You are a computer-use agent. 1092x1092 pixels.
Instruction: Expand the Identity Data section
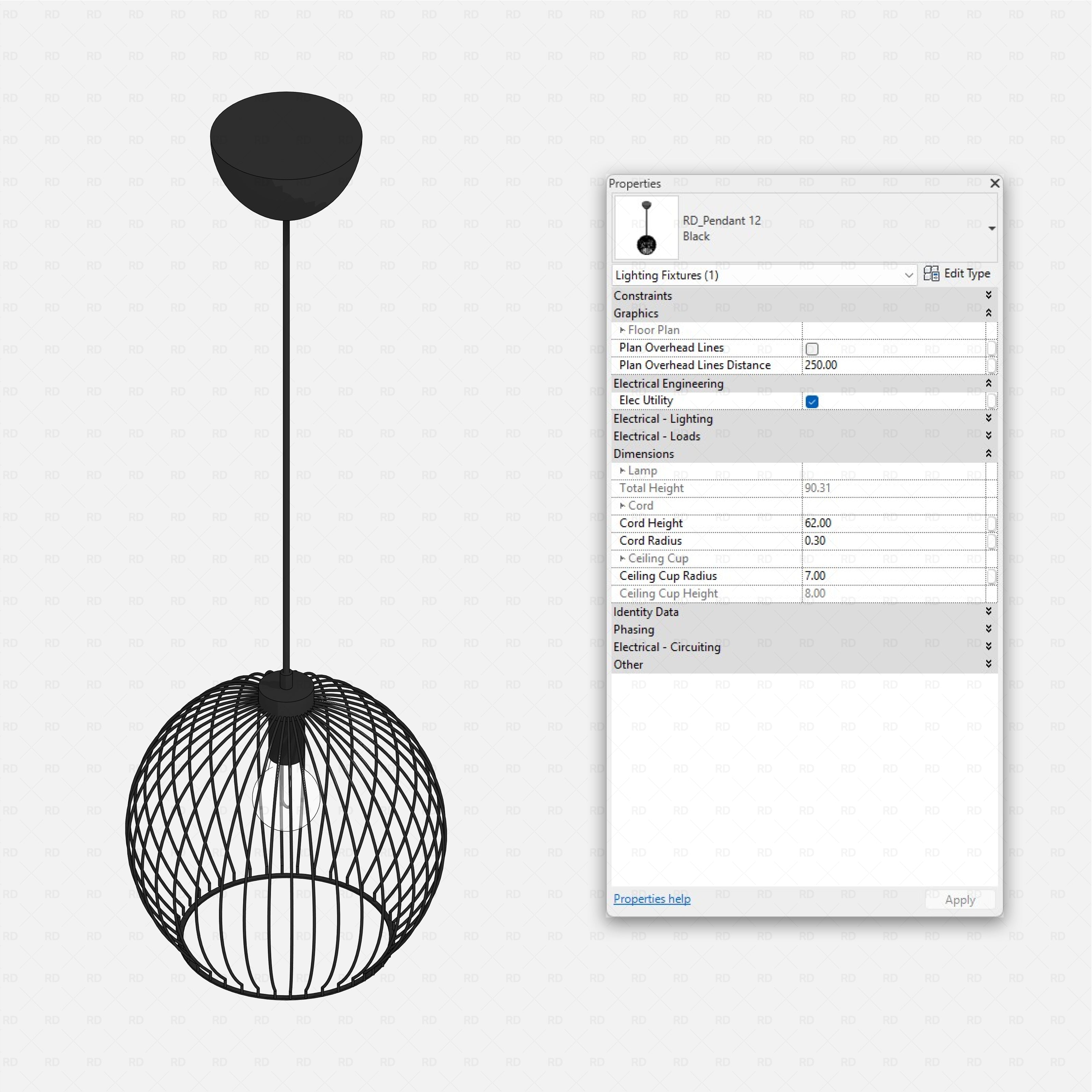point(988,611)
